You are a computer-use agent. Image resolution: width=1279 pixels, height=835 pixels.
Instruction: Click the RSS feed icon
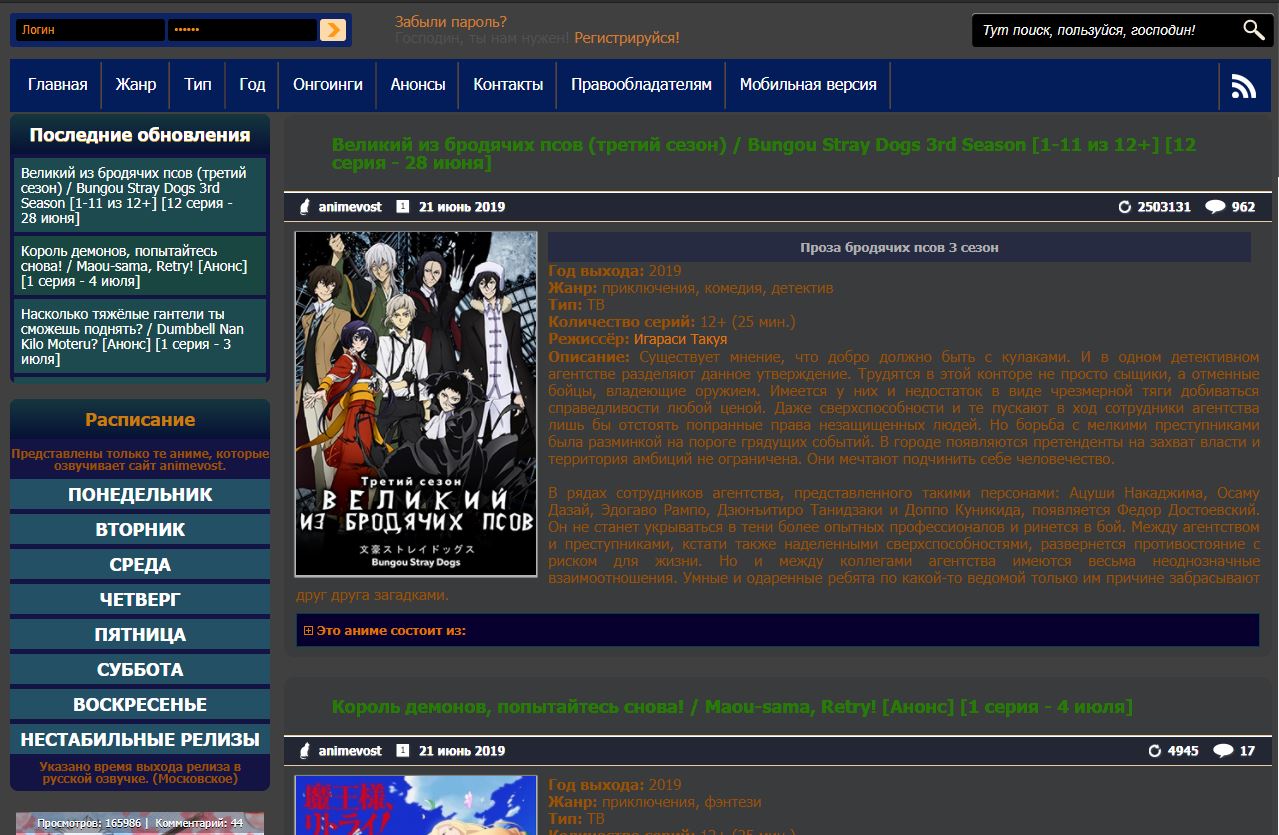click(1243, 86)
